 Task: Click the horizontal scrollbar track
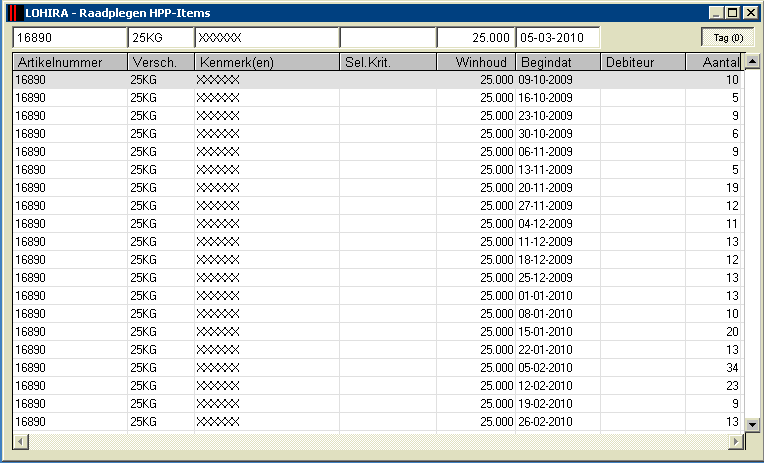click(378, 442)
